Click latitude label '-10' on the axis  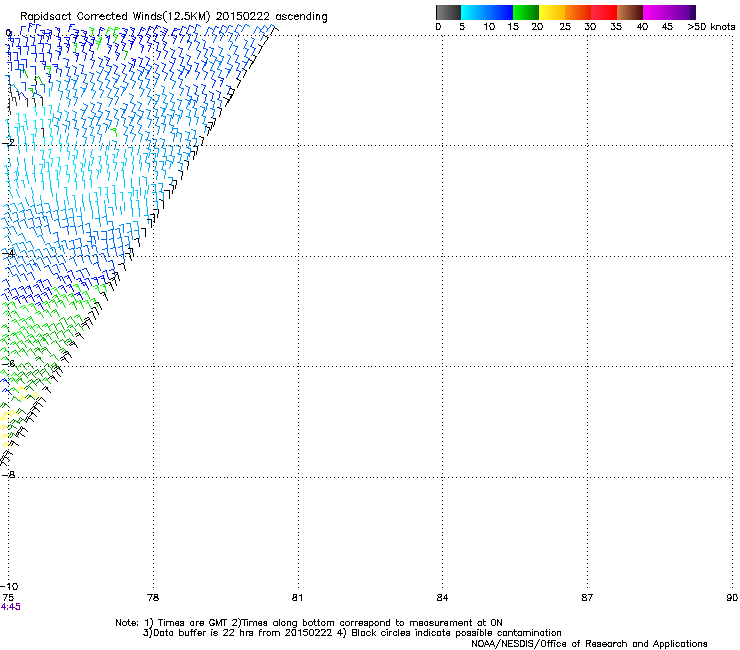[9, 587]
